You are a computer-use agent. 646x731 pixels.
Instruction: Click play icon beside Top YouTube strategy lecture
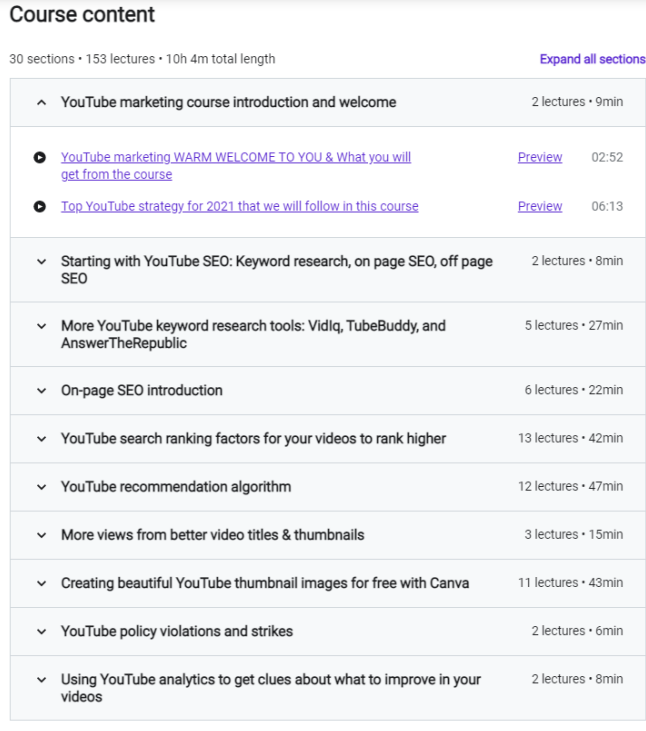pyautogui.click(x=40, y=207)
